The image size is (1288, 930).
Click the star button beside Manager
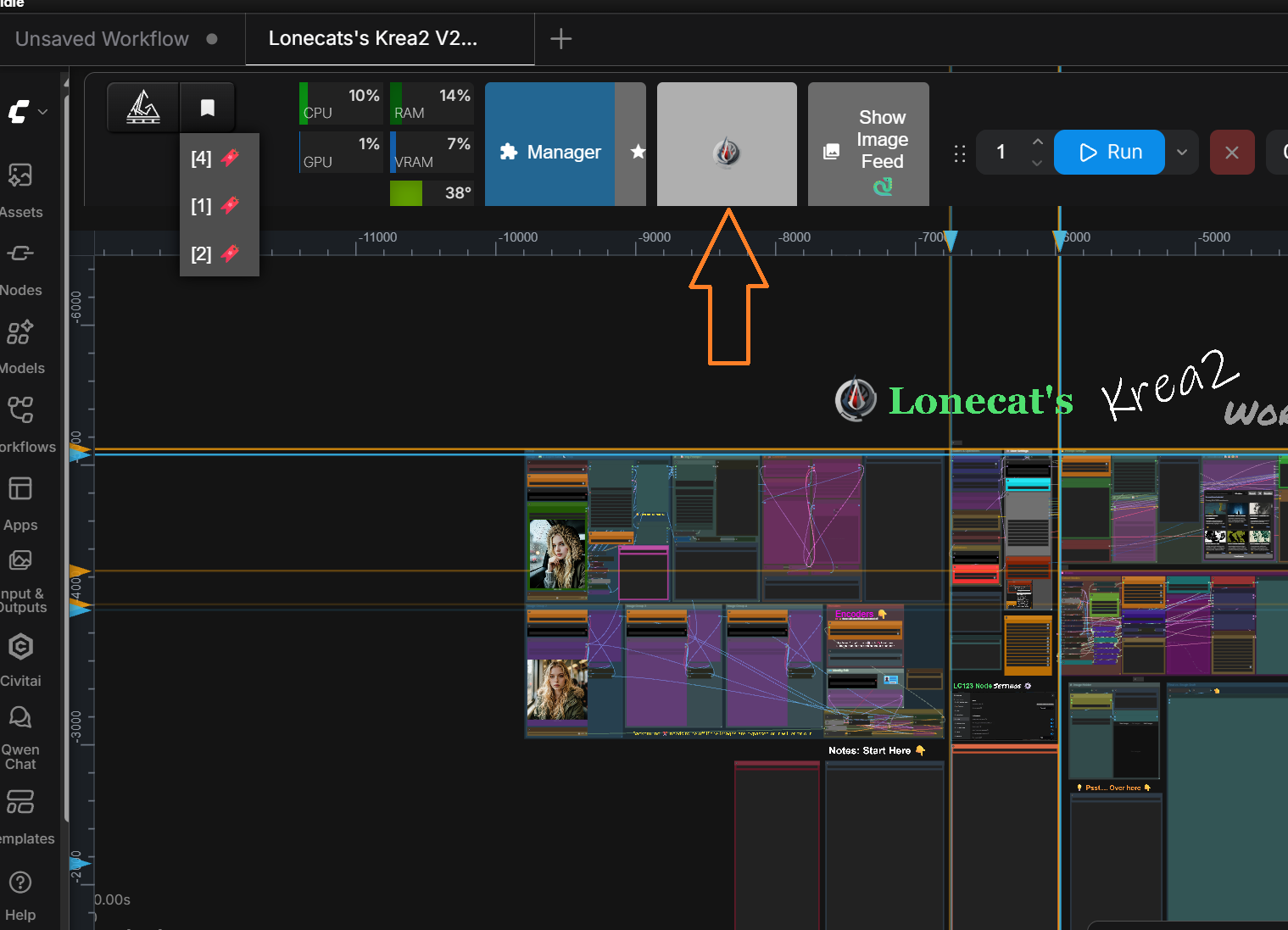638,152
